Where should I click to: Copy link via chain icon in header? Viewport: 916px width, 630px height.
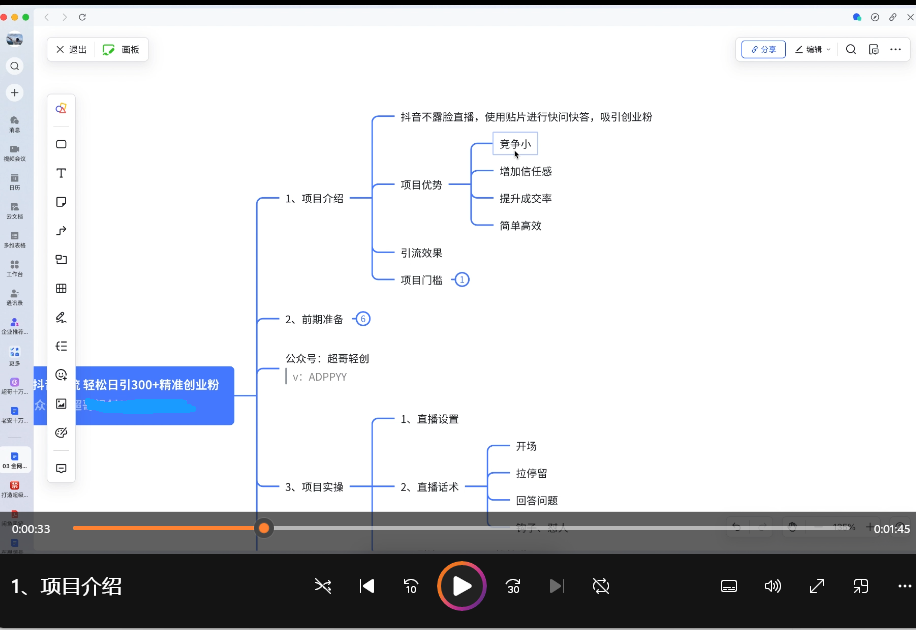click(893, 17)
